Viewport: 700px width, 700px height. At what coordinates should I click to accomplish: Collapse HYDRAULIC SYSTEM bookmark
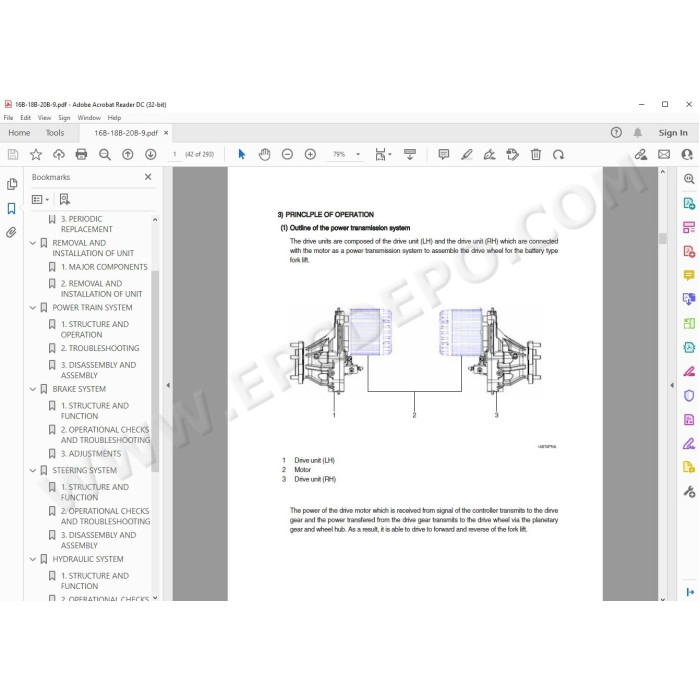pos(33,559)
